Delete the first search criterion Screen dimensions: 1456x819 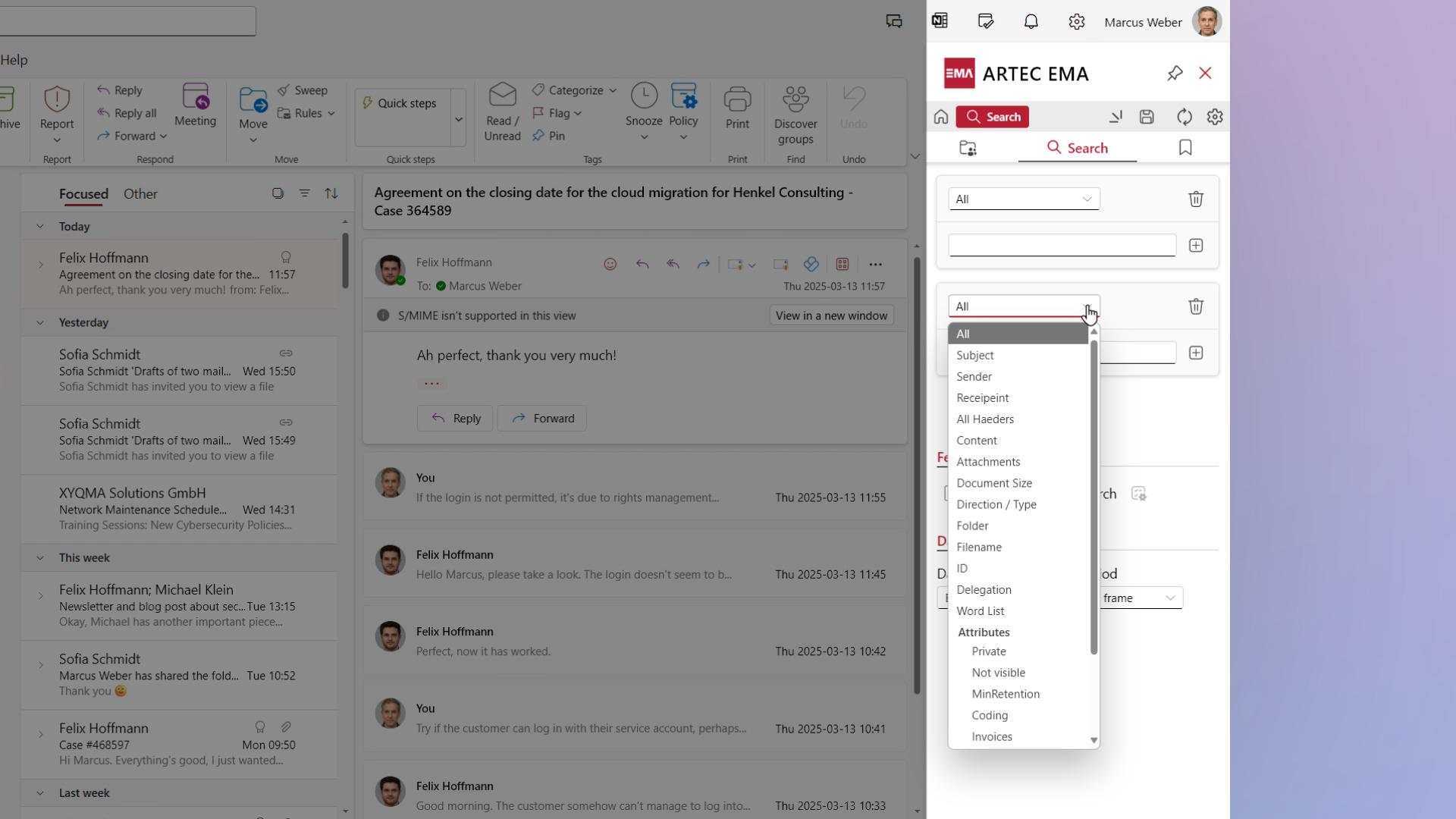click(1196, 199)
